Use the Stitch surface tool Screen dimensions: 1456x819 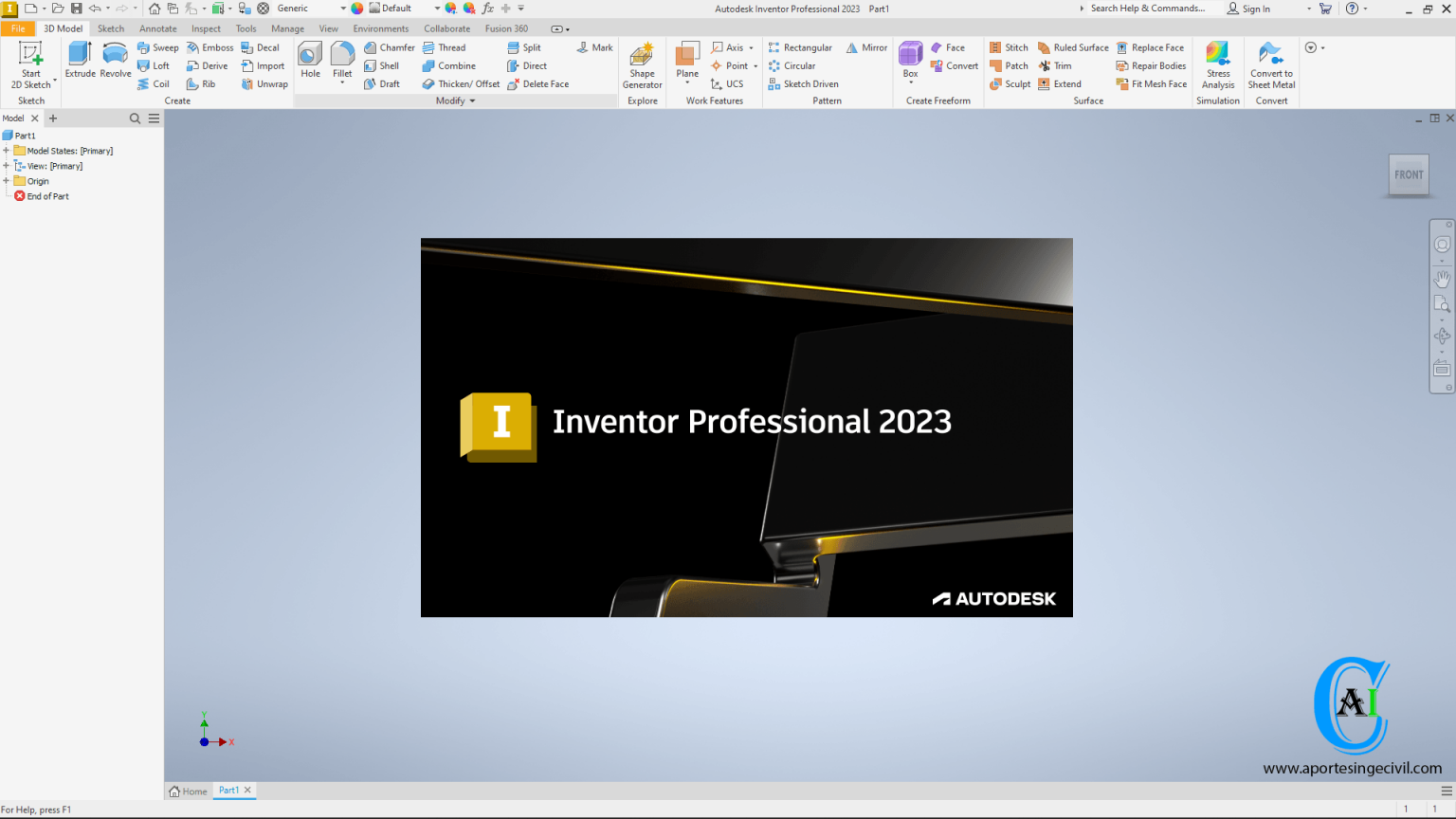click(1009, 46)
